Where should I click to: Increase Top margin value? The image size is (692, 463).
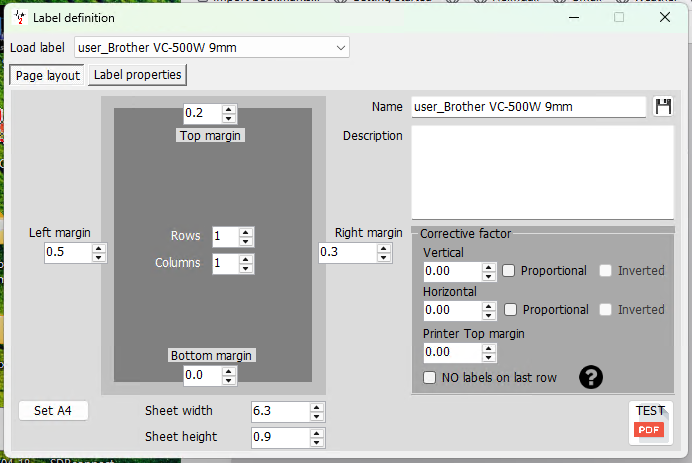229,109
